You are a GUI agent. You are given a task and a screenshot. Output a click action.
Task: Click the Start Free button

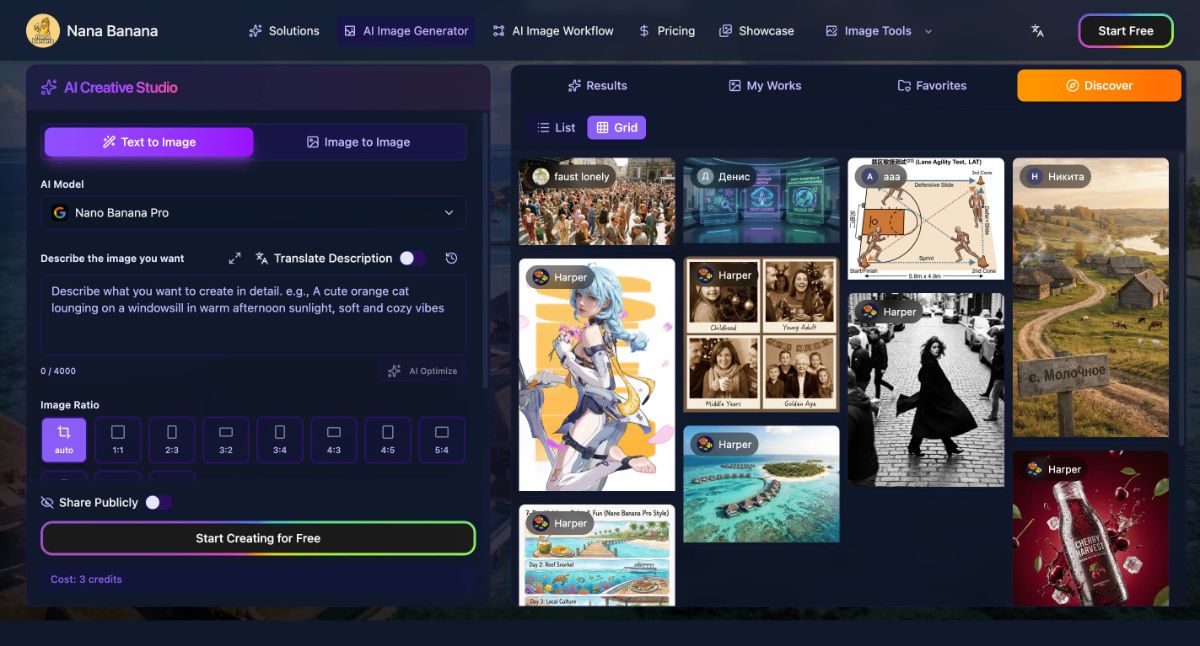click(x=1125, y=31)
